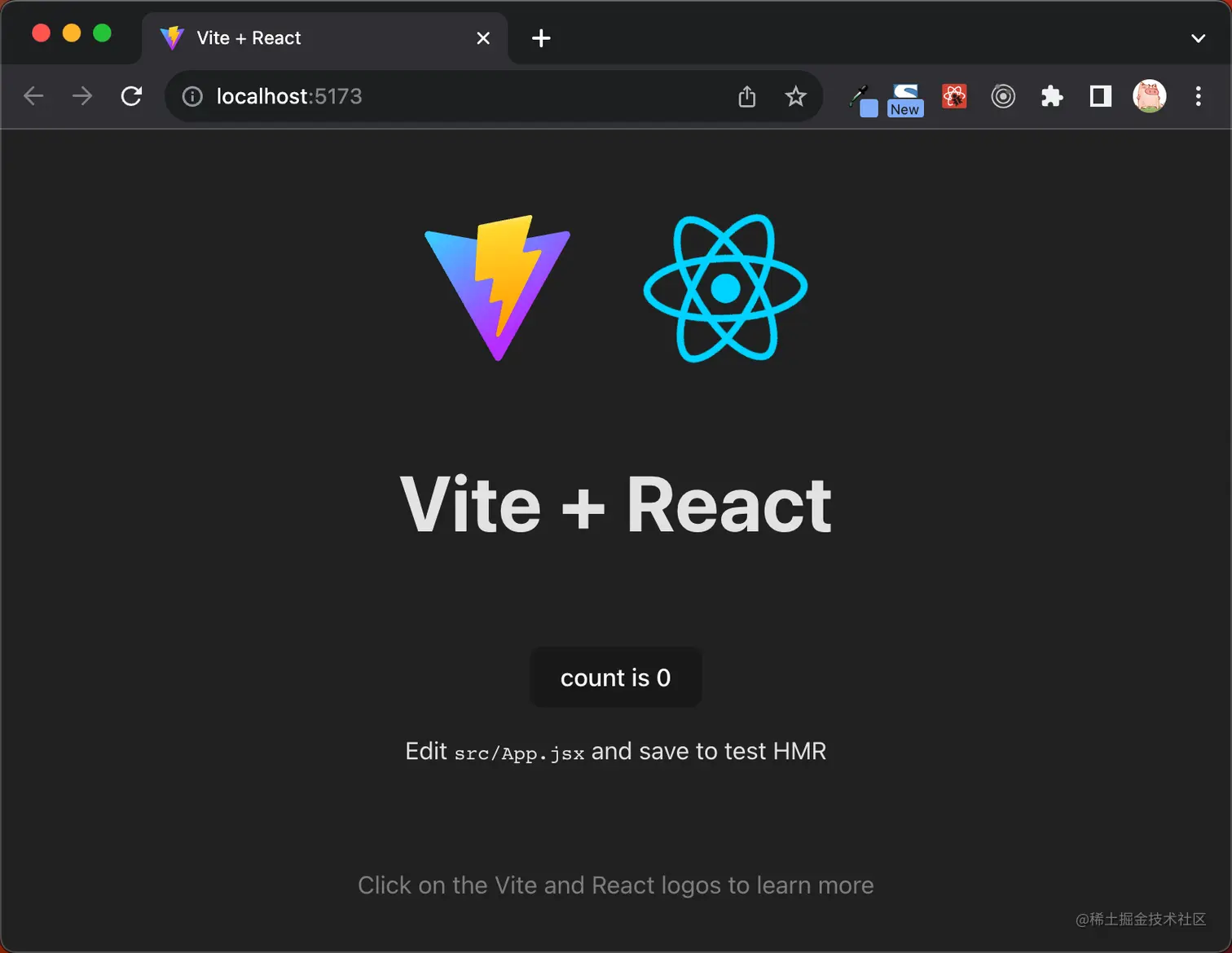Click the red close window button
Image resolution: width=1232 pixels, height=953 pixels.
click(x=41, y=33)
